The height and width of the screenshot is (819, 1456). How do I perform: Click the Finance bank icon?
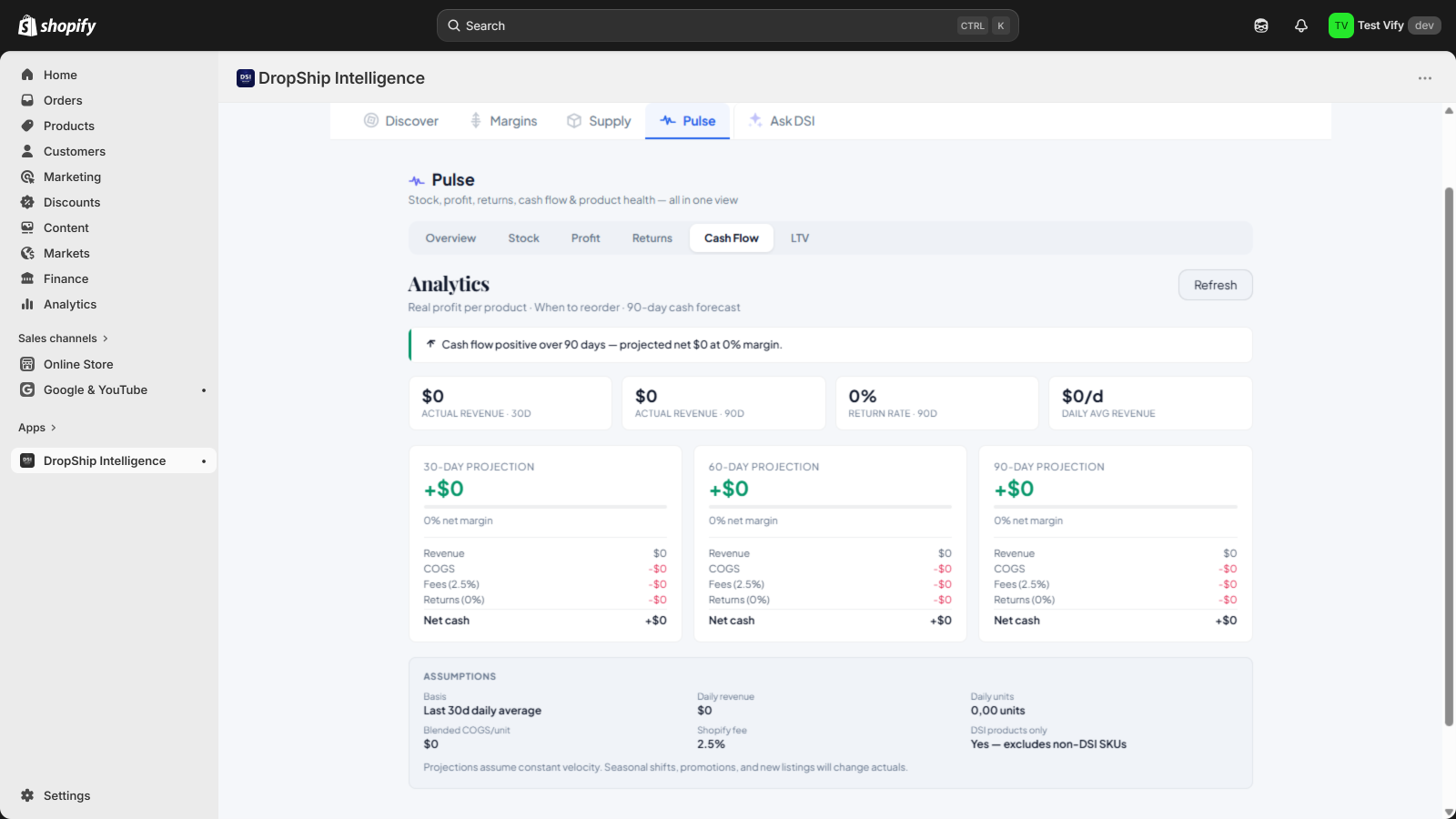27,278
